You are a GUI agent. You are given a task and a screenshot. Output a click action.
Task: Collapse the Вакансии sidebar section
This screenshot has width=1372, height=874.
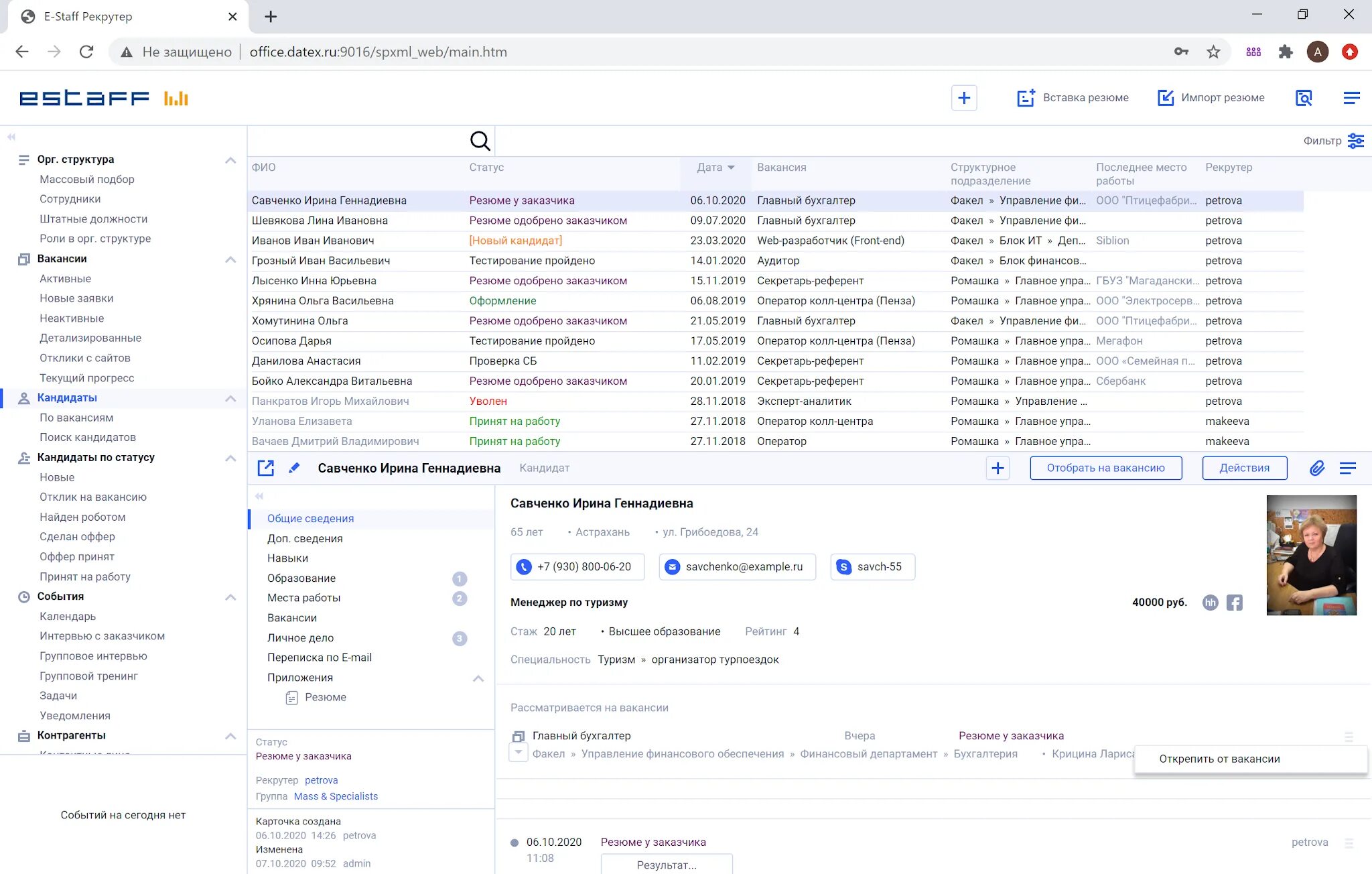click(230, 259)
